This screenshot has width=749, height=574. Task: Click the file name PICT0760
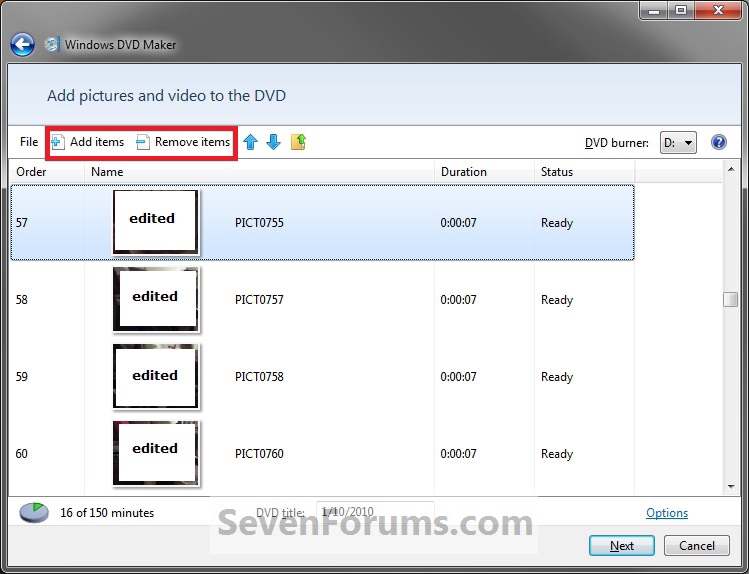[259, 454]
